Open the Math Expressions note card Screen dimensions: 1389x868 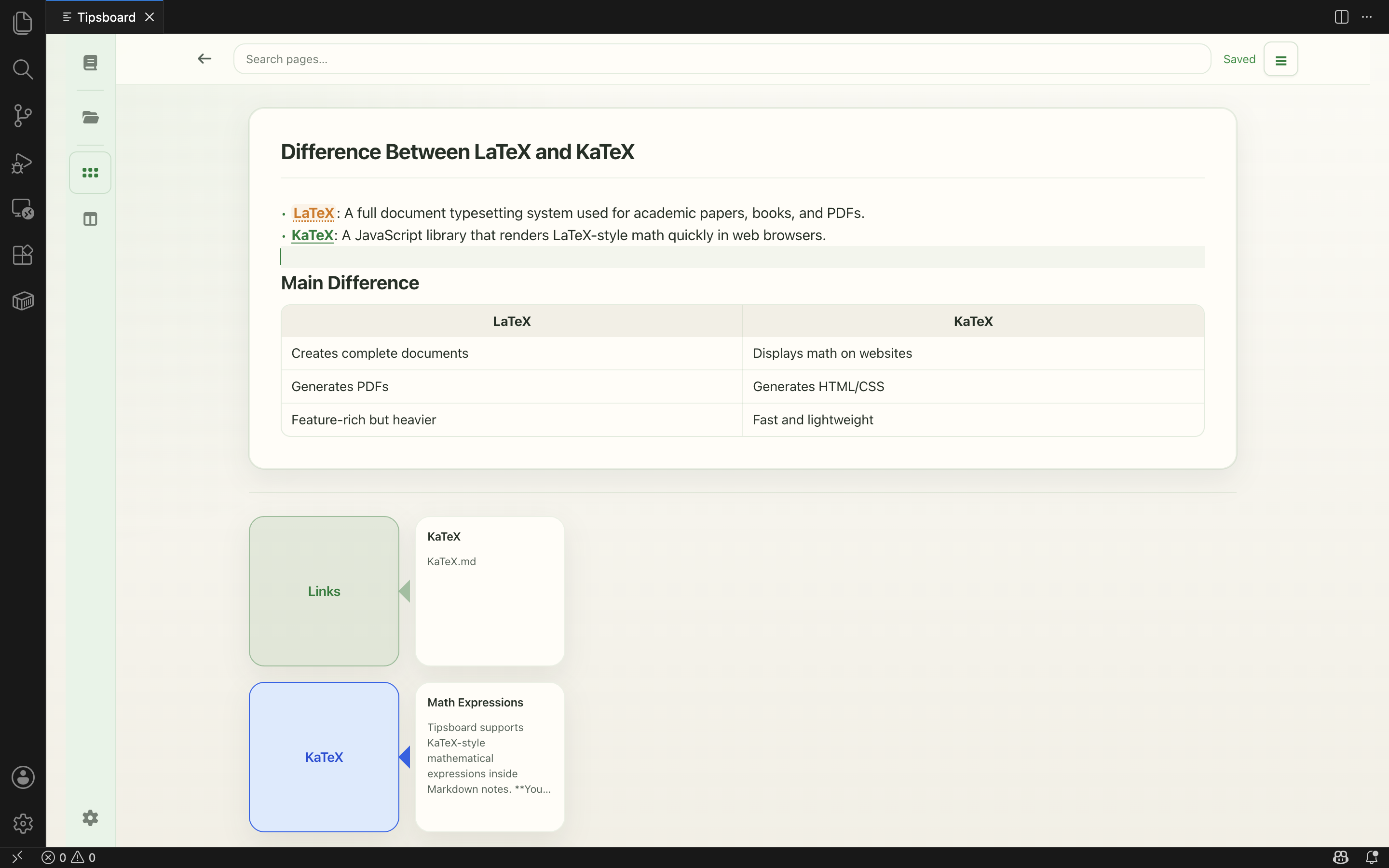(490, 757)
